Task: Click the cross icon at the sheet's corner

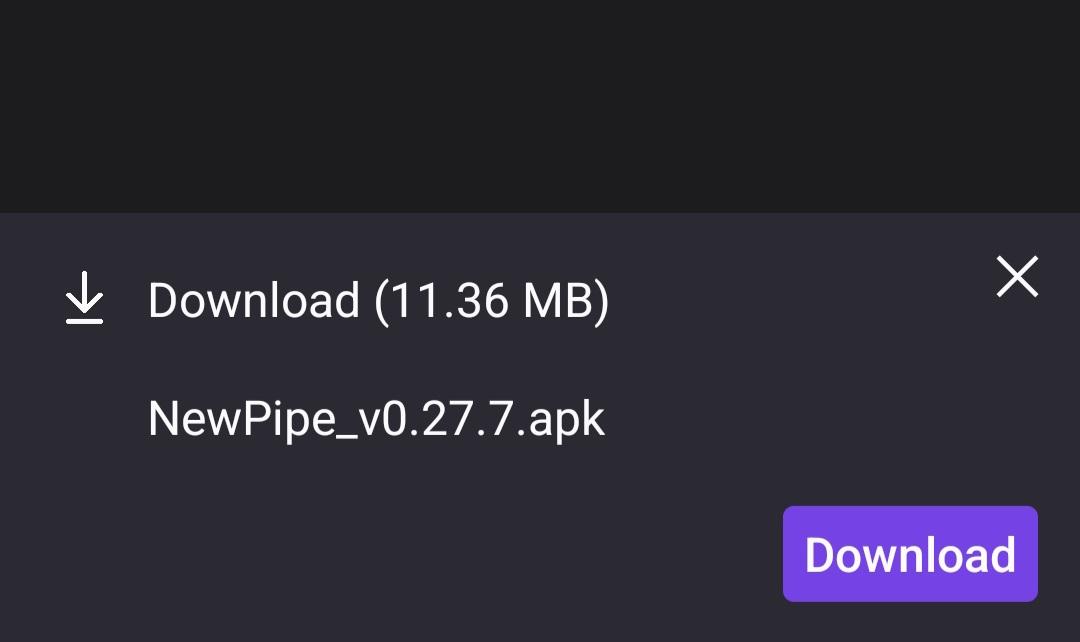Action: pyautogui.click(x=1017, y=277)
